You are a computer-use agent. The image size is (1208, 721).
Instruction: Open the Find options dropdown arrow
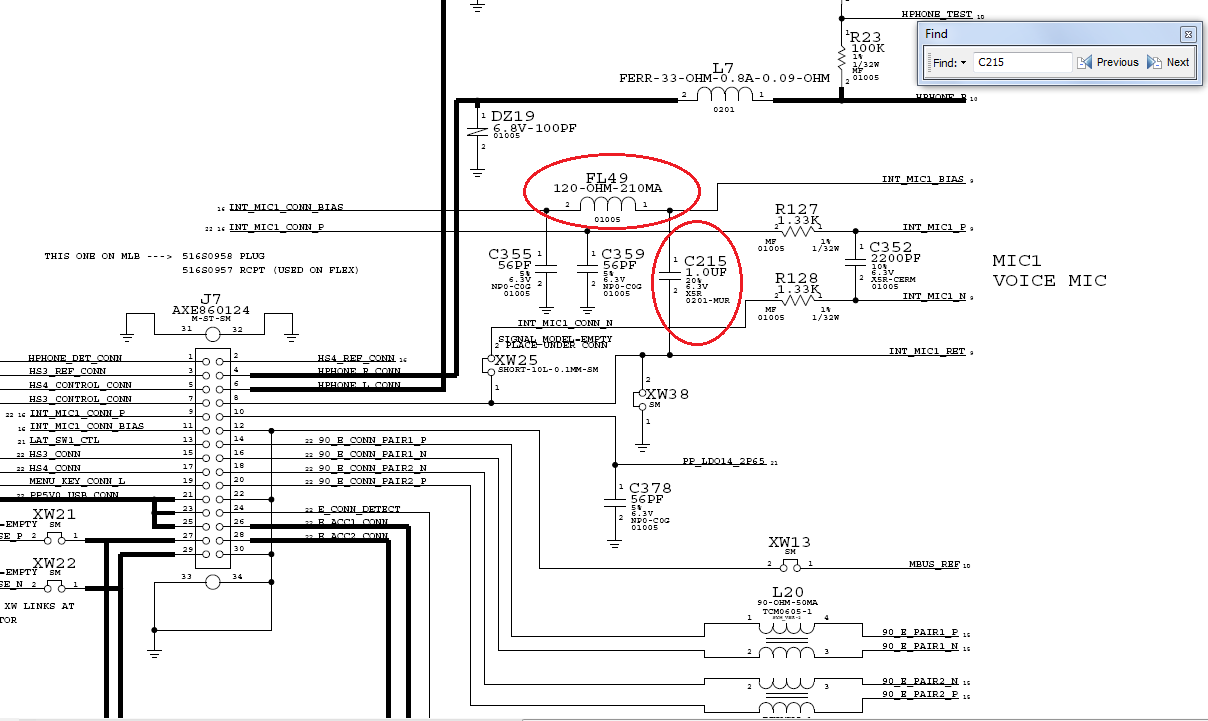coord(964,62)
